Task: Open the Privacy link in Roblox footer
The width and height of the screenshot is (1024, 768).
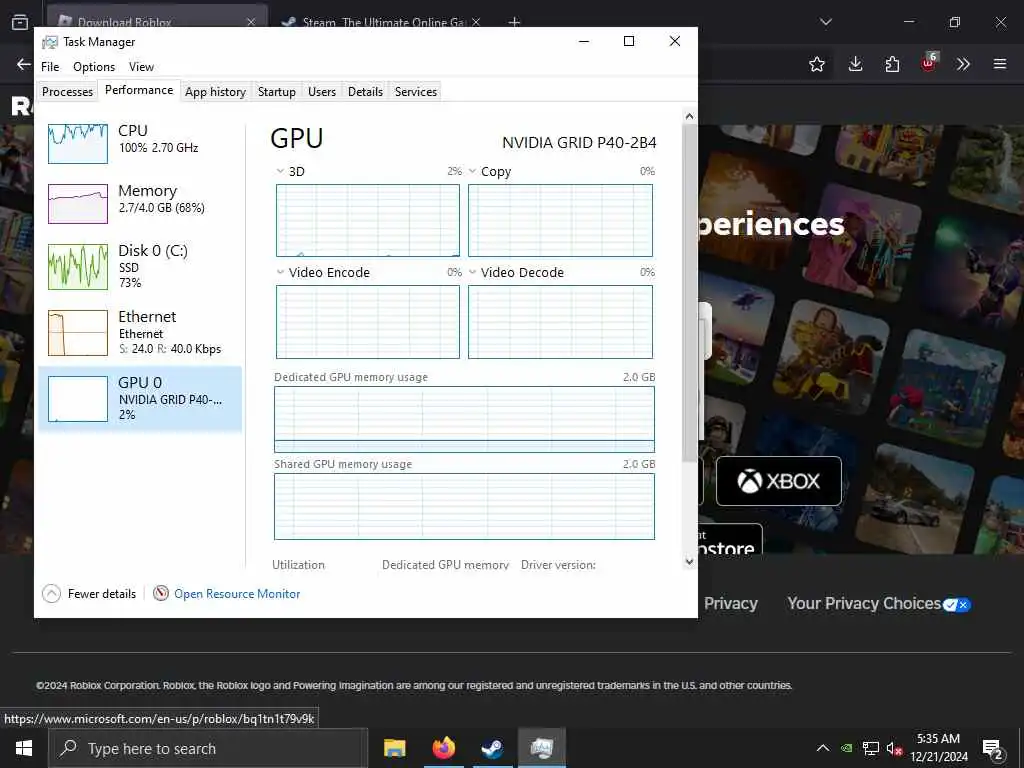Action: (x=730, y=603)
